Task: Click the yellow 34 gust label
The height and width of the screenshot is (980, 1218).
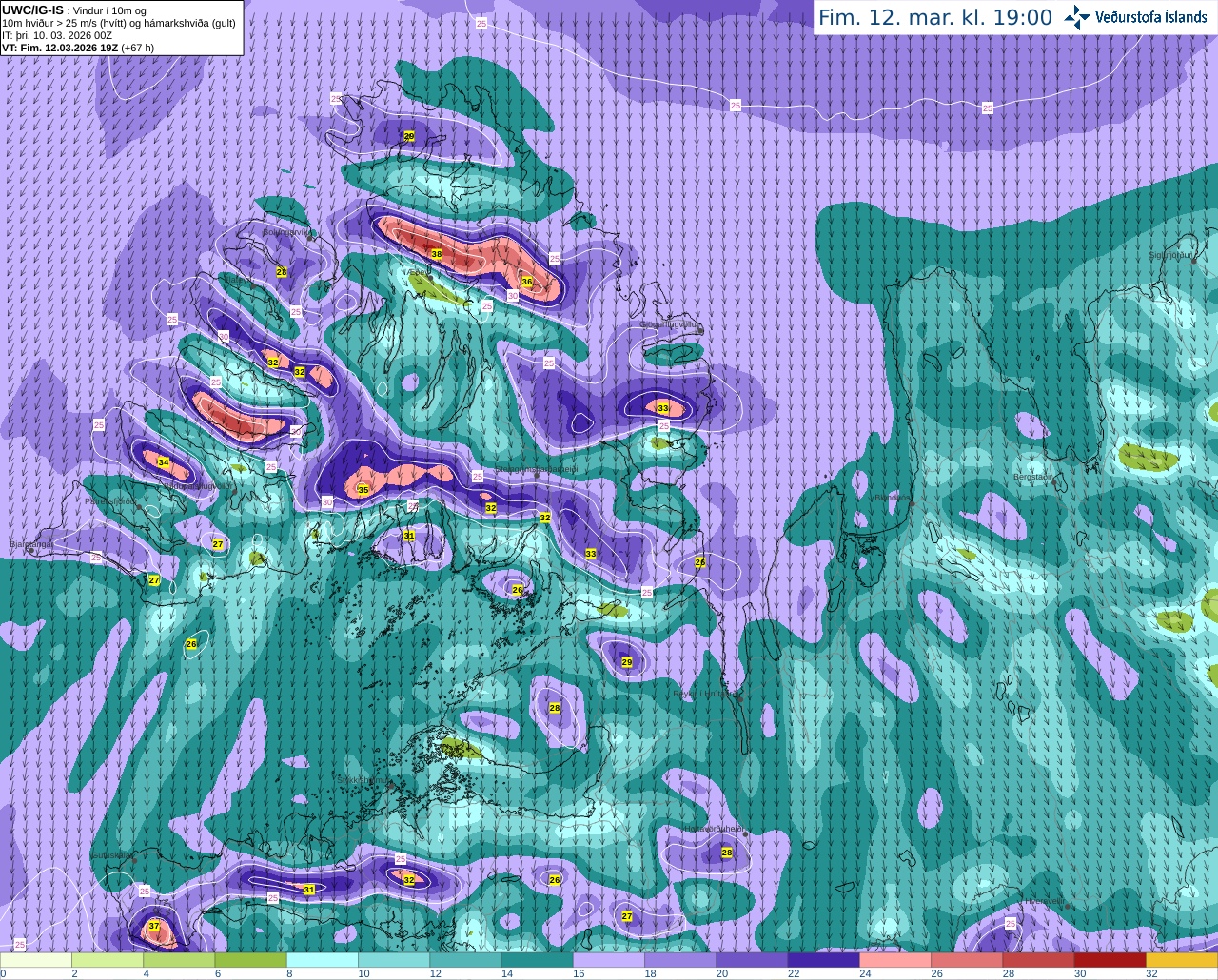Action: pyautogui.click(x=164, y=462)
